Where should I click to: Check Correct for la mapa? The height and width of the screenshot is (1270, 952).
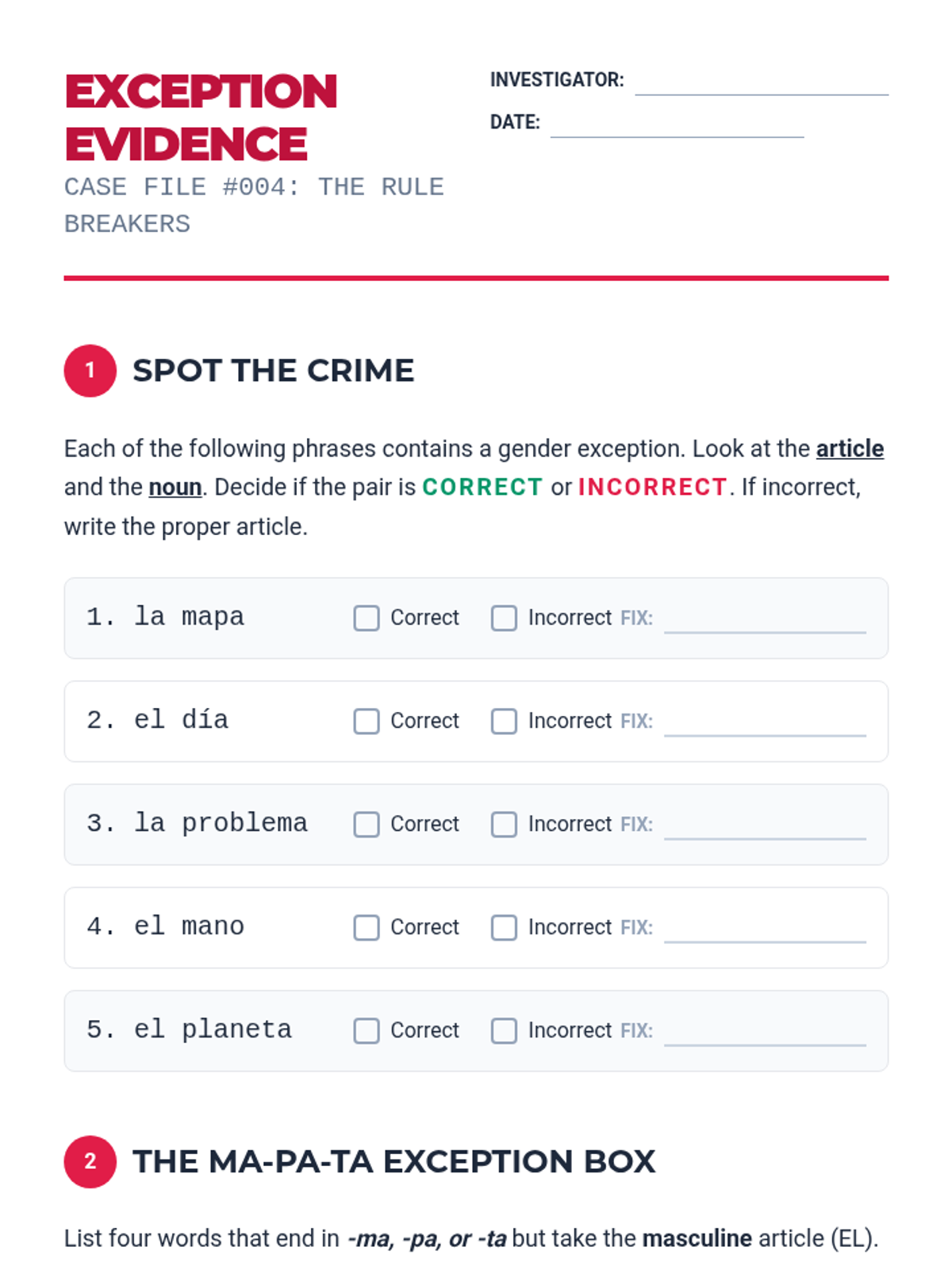367,618
